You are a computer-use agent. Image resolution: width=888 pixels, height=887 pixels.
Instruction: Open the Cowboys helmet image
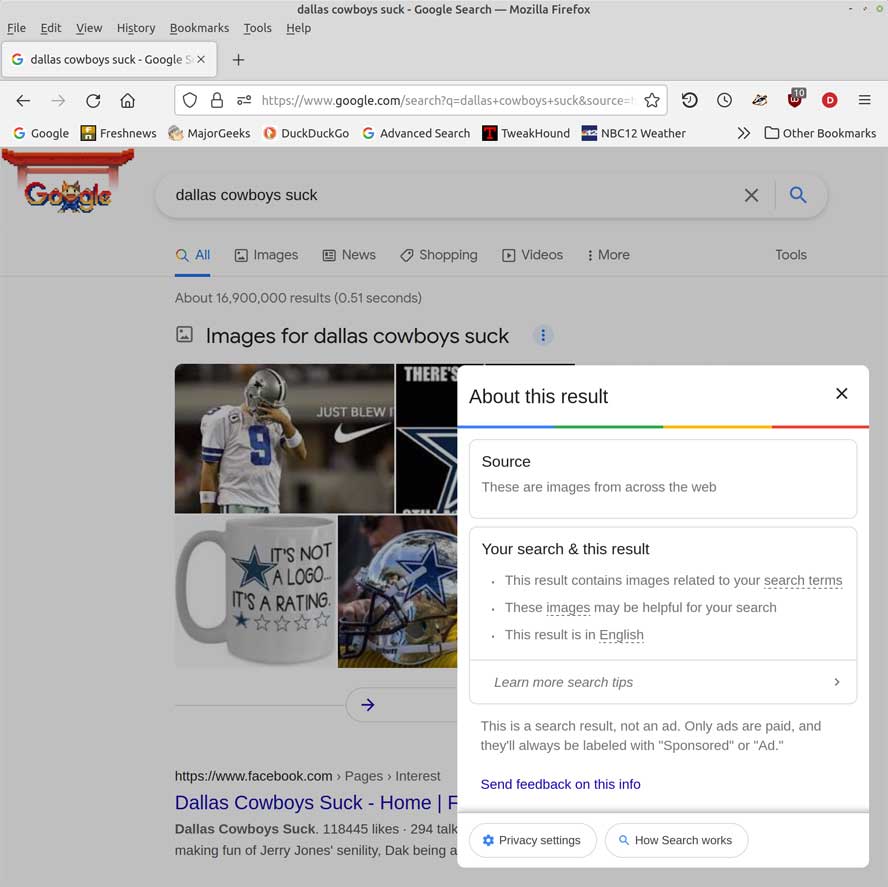(398, 591)
